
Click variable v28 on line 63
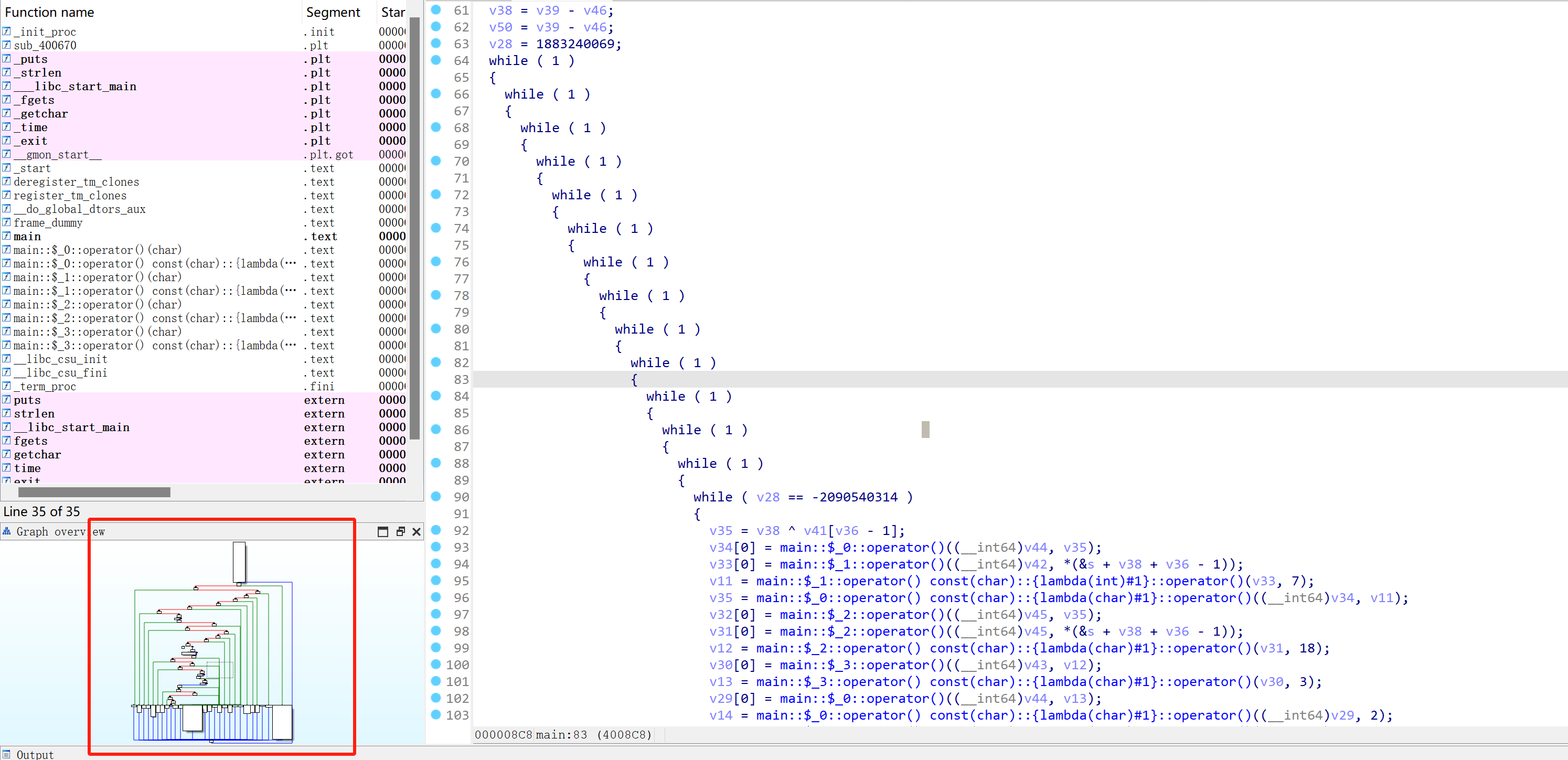click(500, 44)
